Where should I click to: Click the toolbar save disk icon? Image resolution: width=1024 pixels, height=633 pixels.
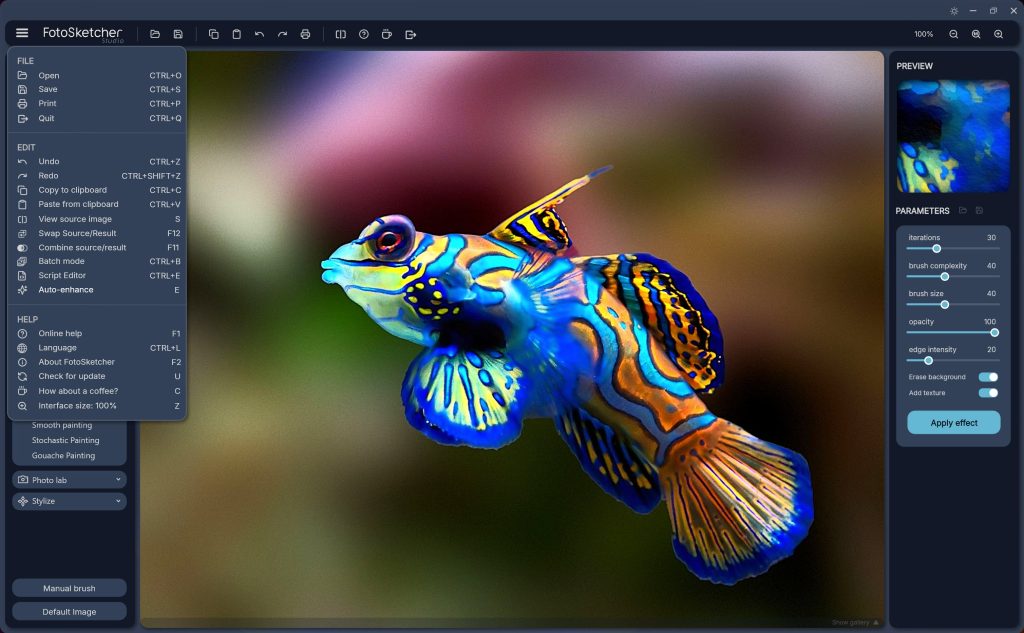[x=178, y=34]
